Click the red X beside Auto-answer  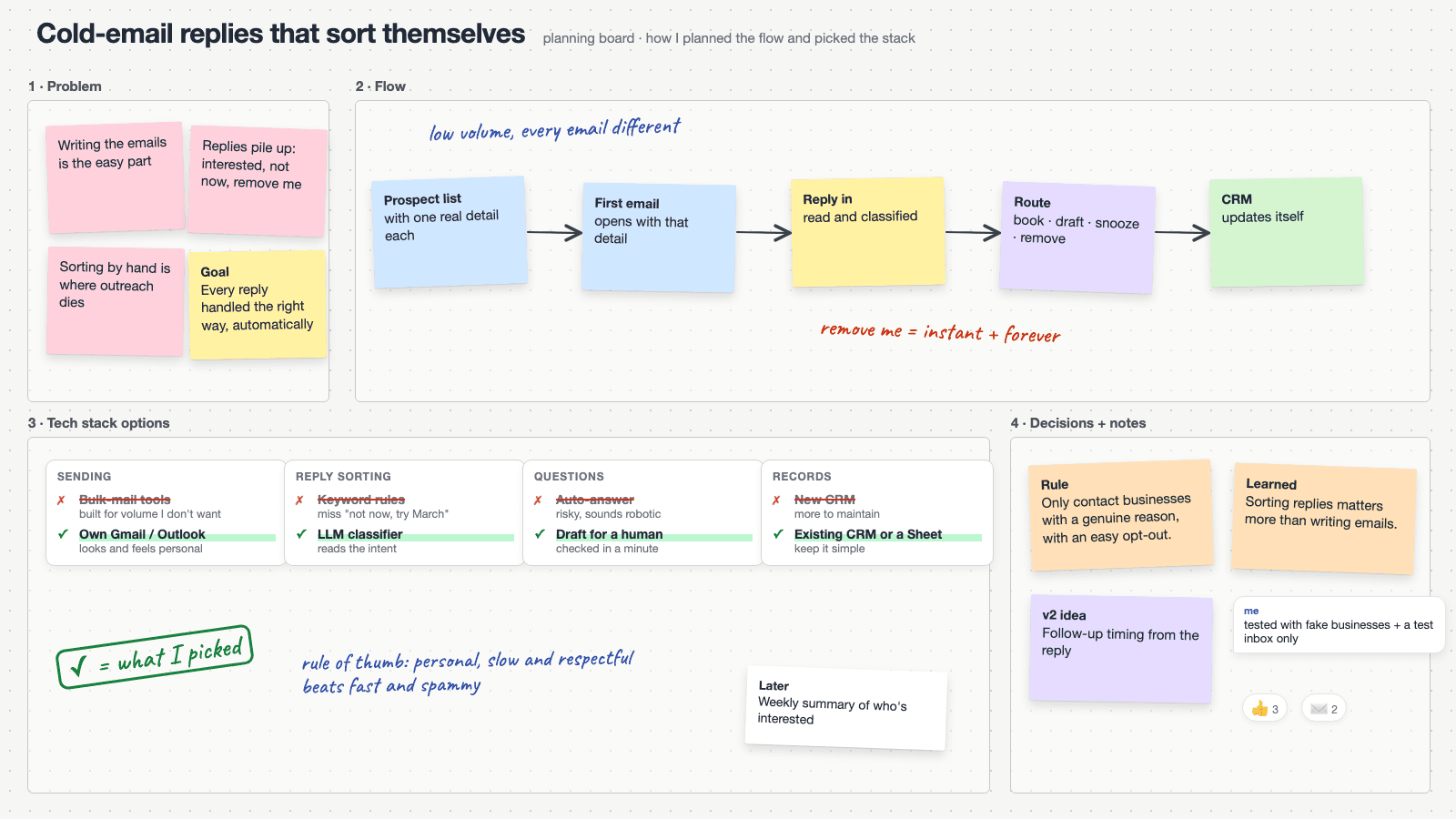[x=538, y=500]
